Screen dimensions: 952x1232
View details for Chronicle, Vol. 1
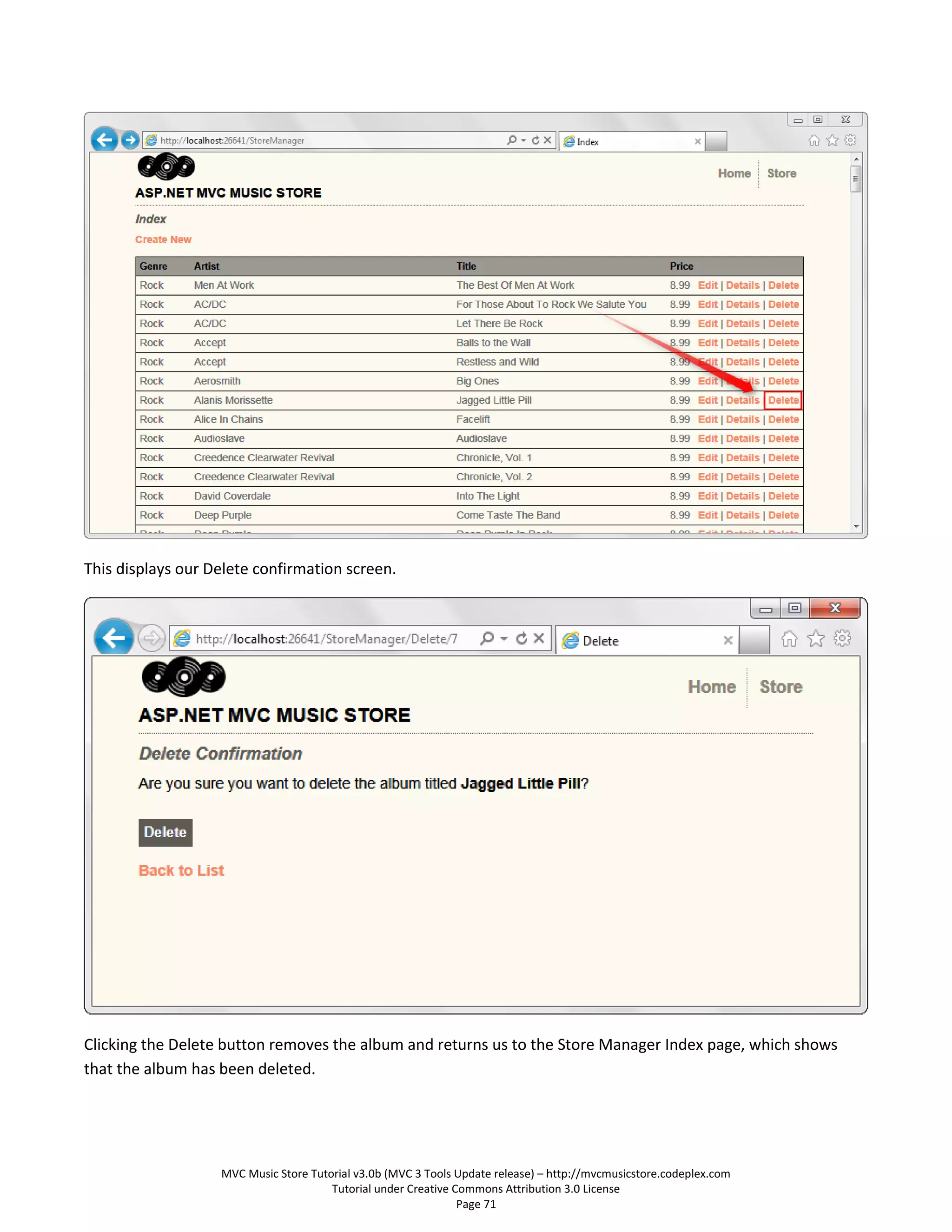743,458
